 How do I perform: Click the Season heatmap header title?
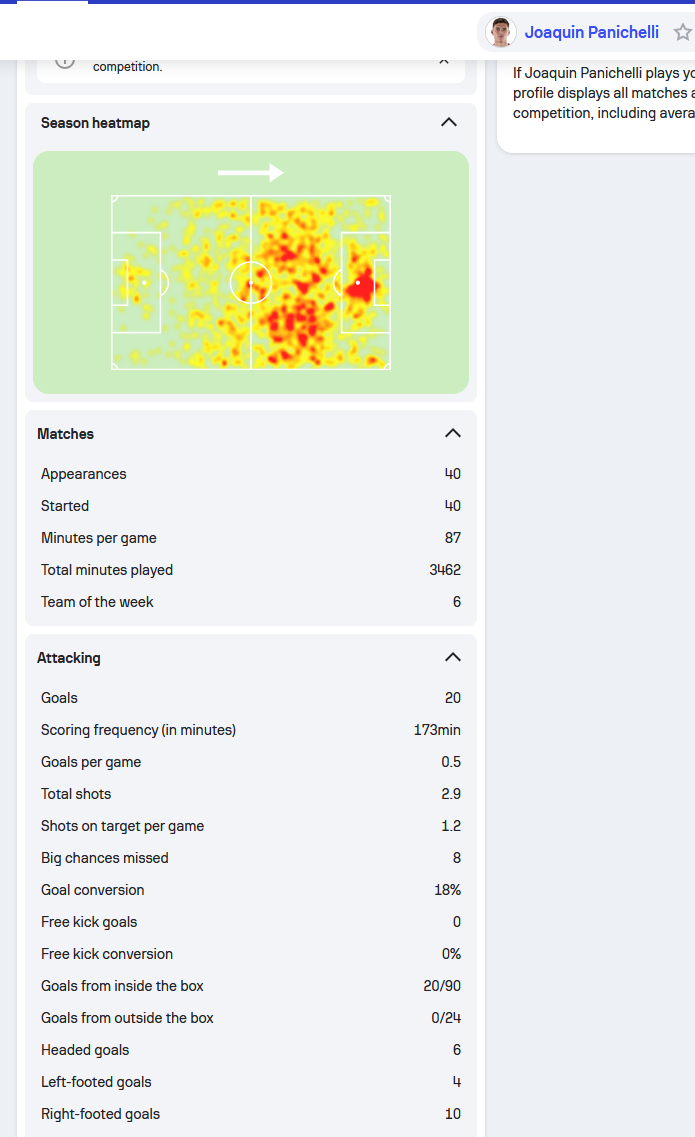point(95,123)
